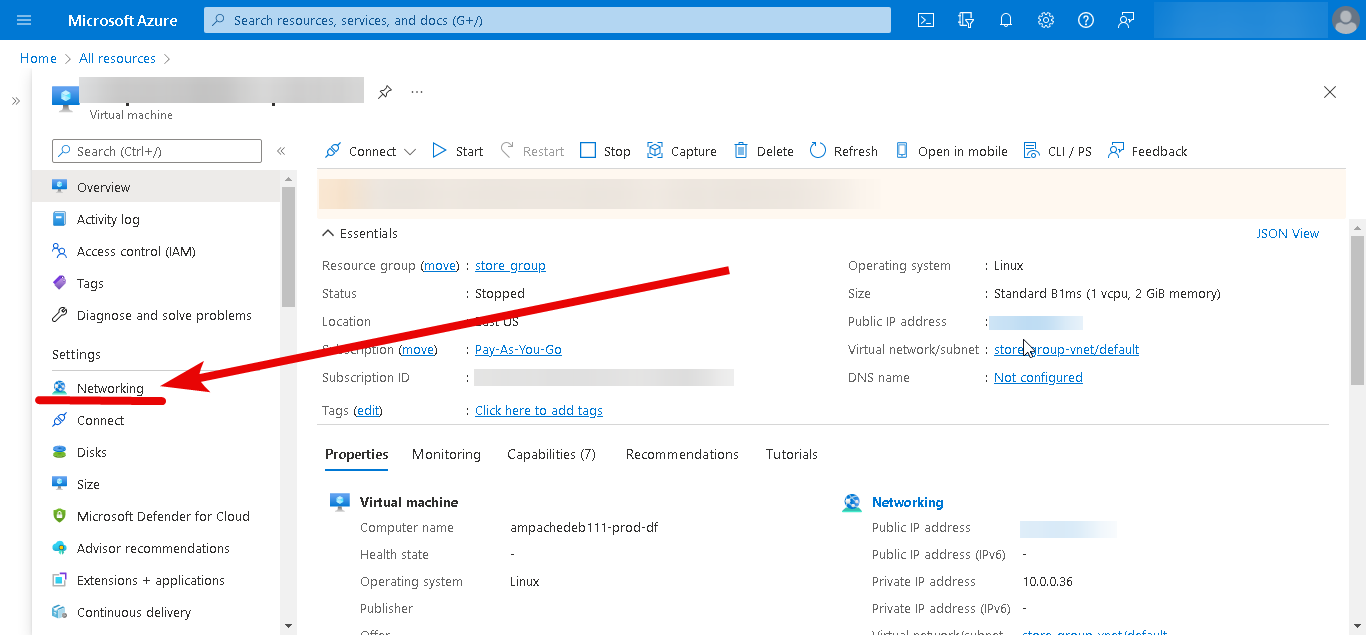Open the notifications bell
The width and height of the screenshot is (1366, 635).
pyautogui.click(x=1006, y=20)
